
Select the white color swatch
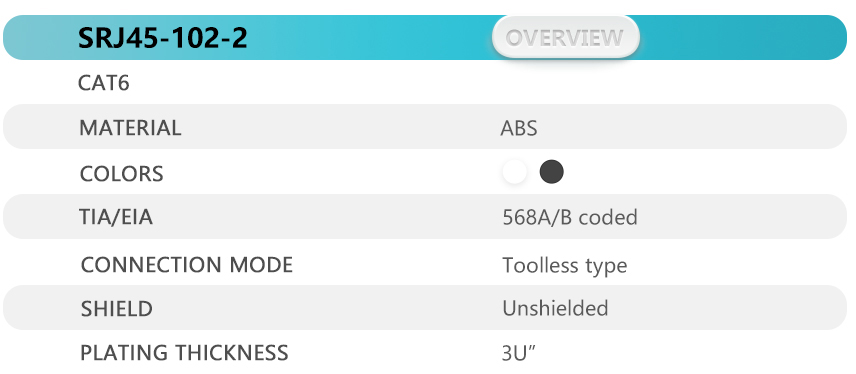tap(514, 172)
